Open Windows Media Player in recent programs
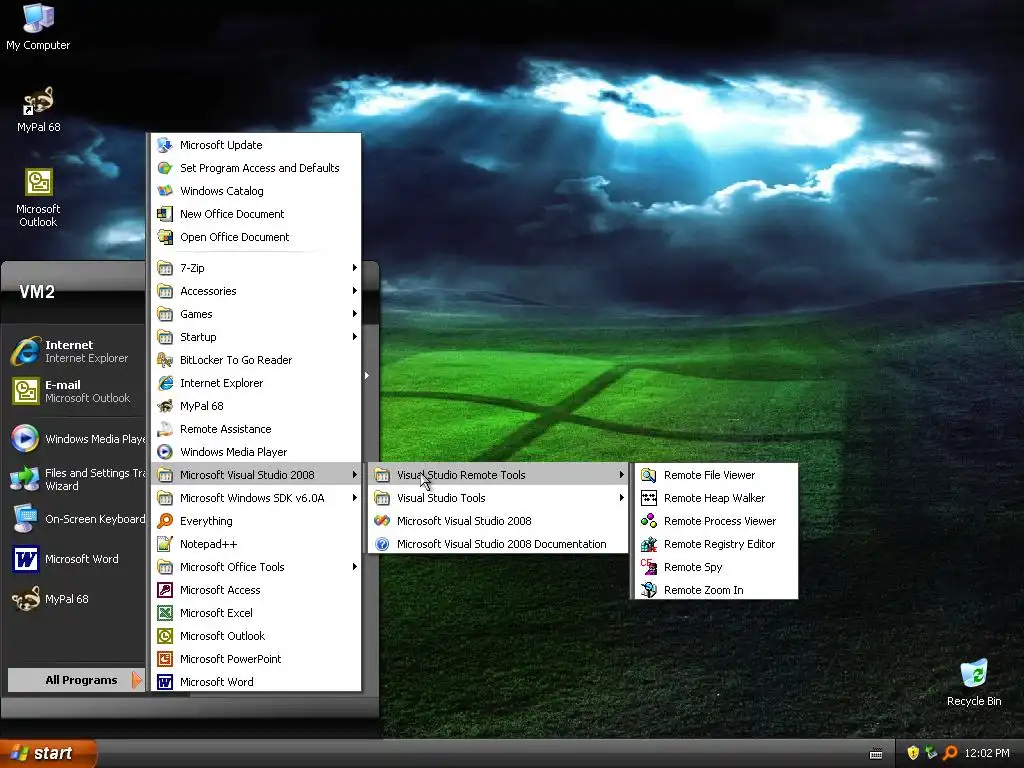This screenshot has width=1024, height=768. [x=77, y=439]
